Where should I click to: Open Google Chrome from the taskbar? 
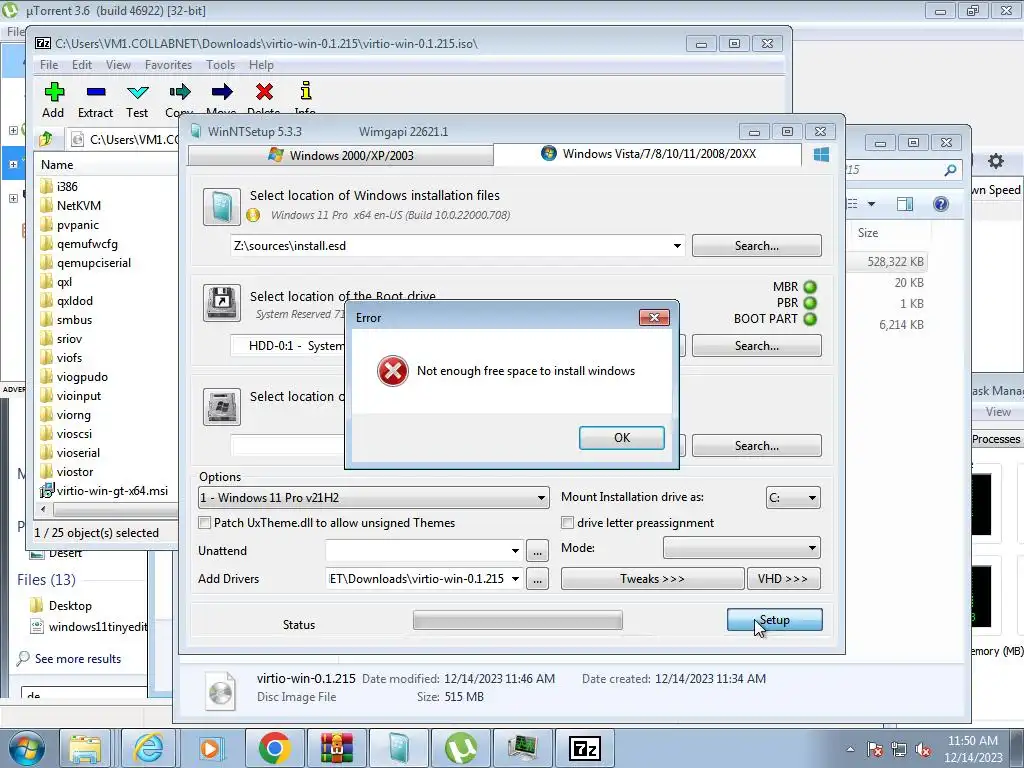coord(274,748)
